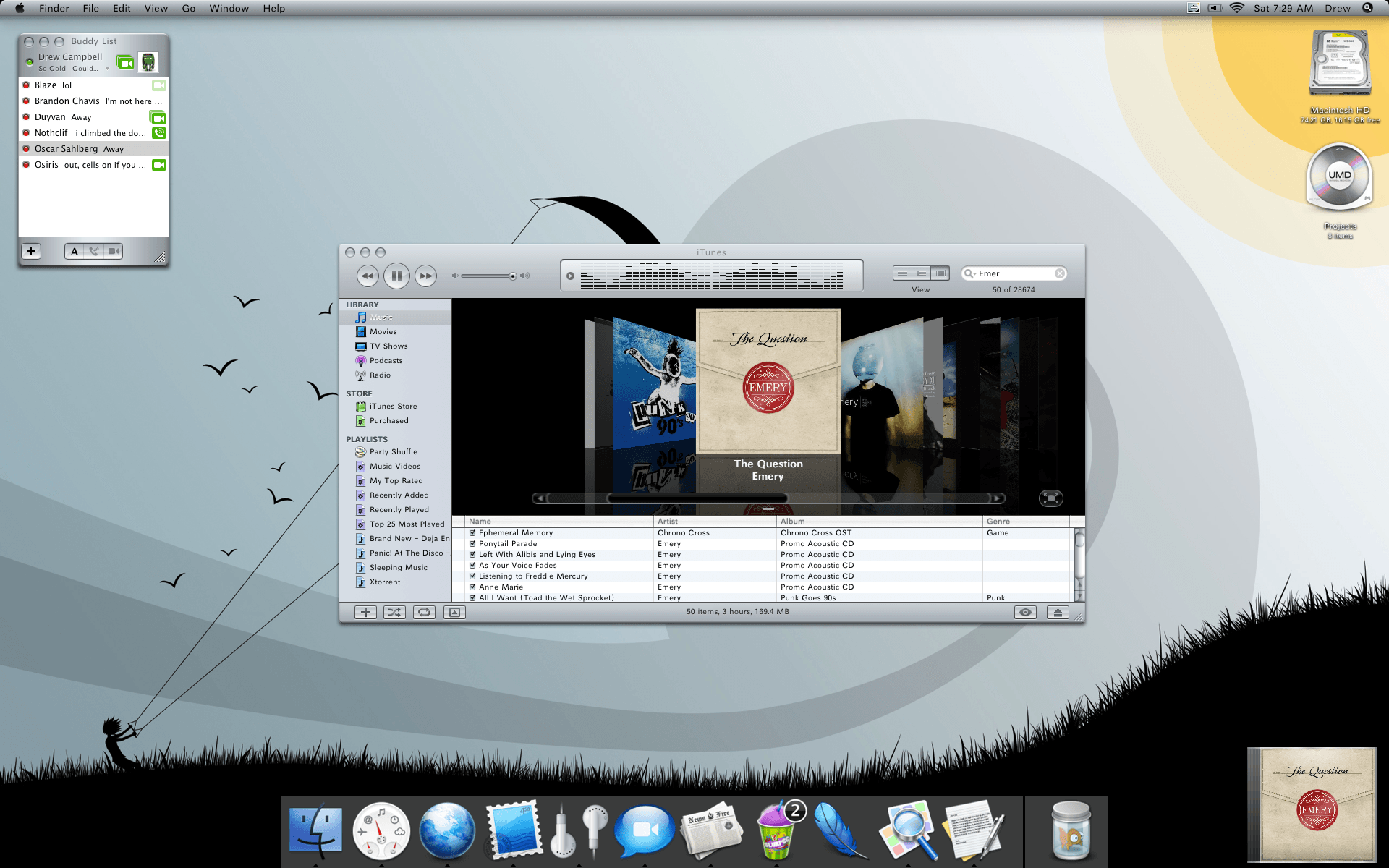
Task: Enter Cover Flow full screen mode
Action: pyautogui.click(x=1050, y=498)
